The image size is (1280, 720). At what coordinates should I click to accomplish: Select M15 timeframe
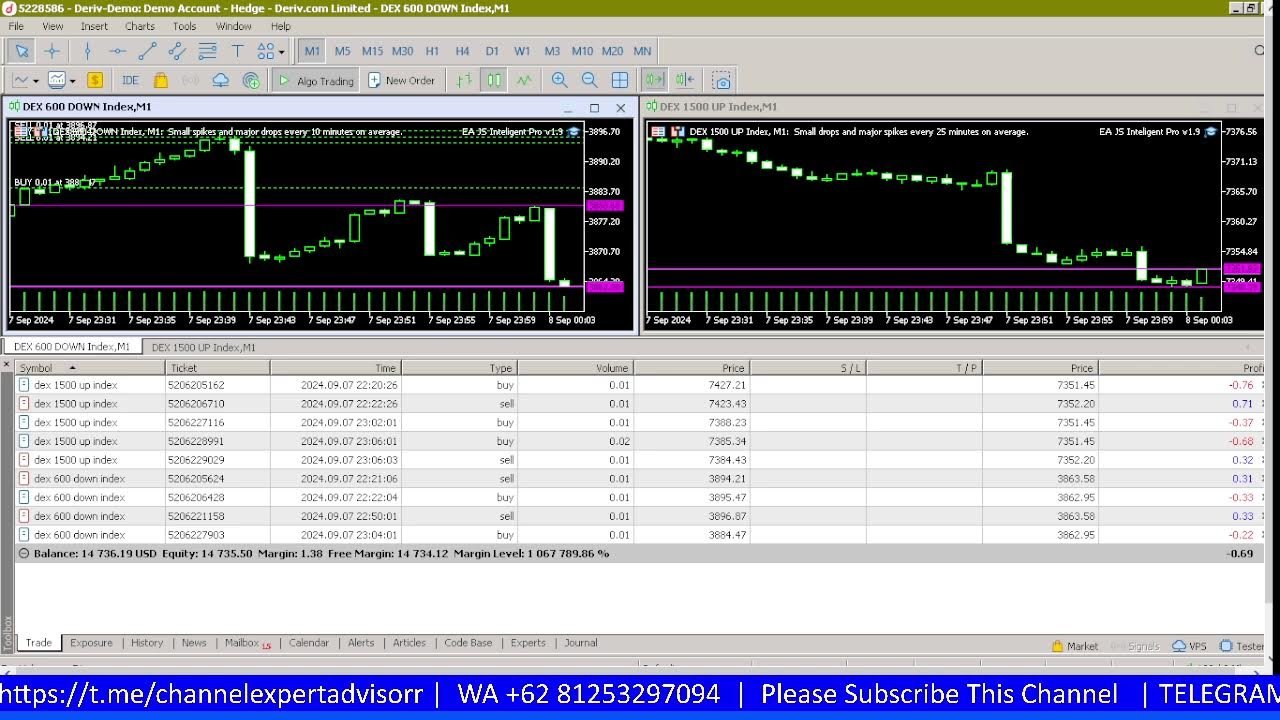(372, 51)
